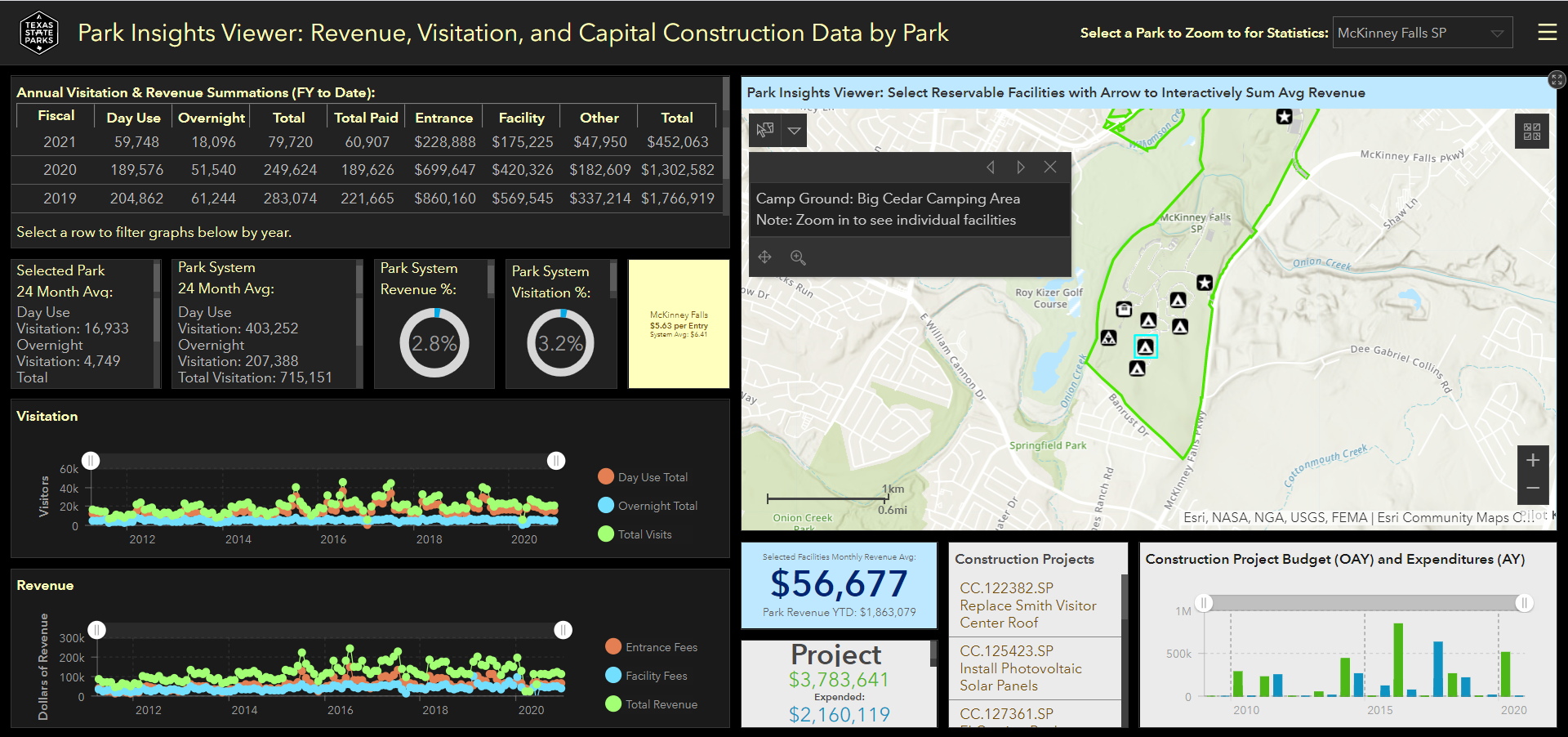
Task: Zoom in using the plus icon on the map
Action: (x=1533, y=459)
